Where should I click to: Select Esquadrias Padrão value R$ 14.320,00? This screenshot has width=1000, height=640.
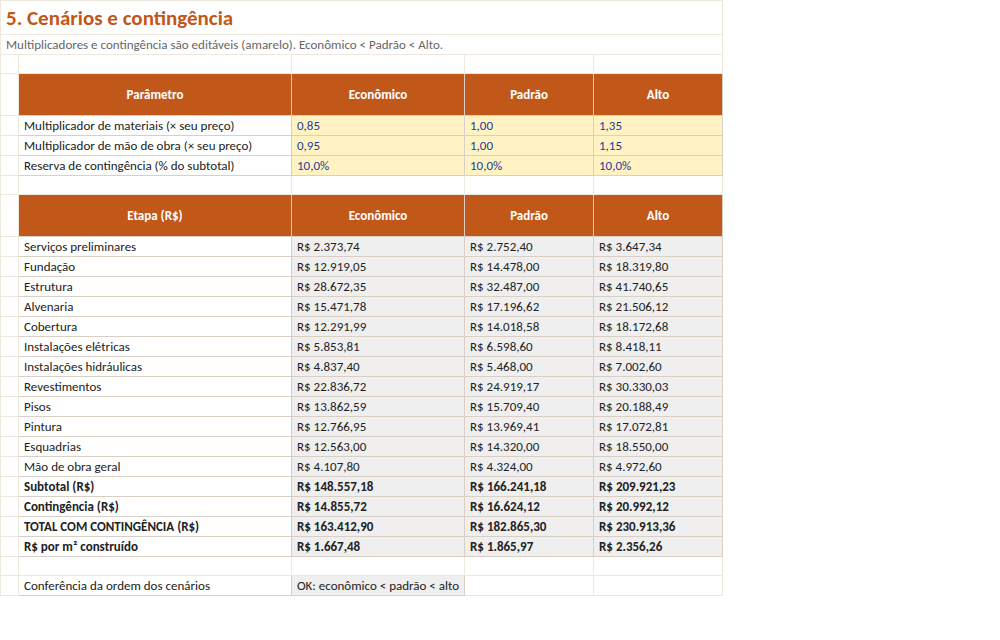(529, 447)
